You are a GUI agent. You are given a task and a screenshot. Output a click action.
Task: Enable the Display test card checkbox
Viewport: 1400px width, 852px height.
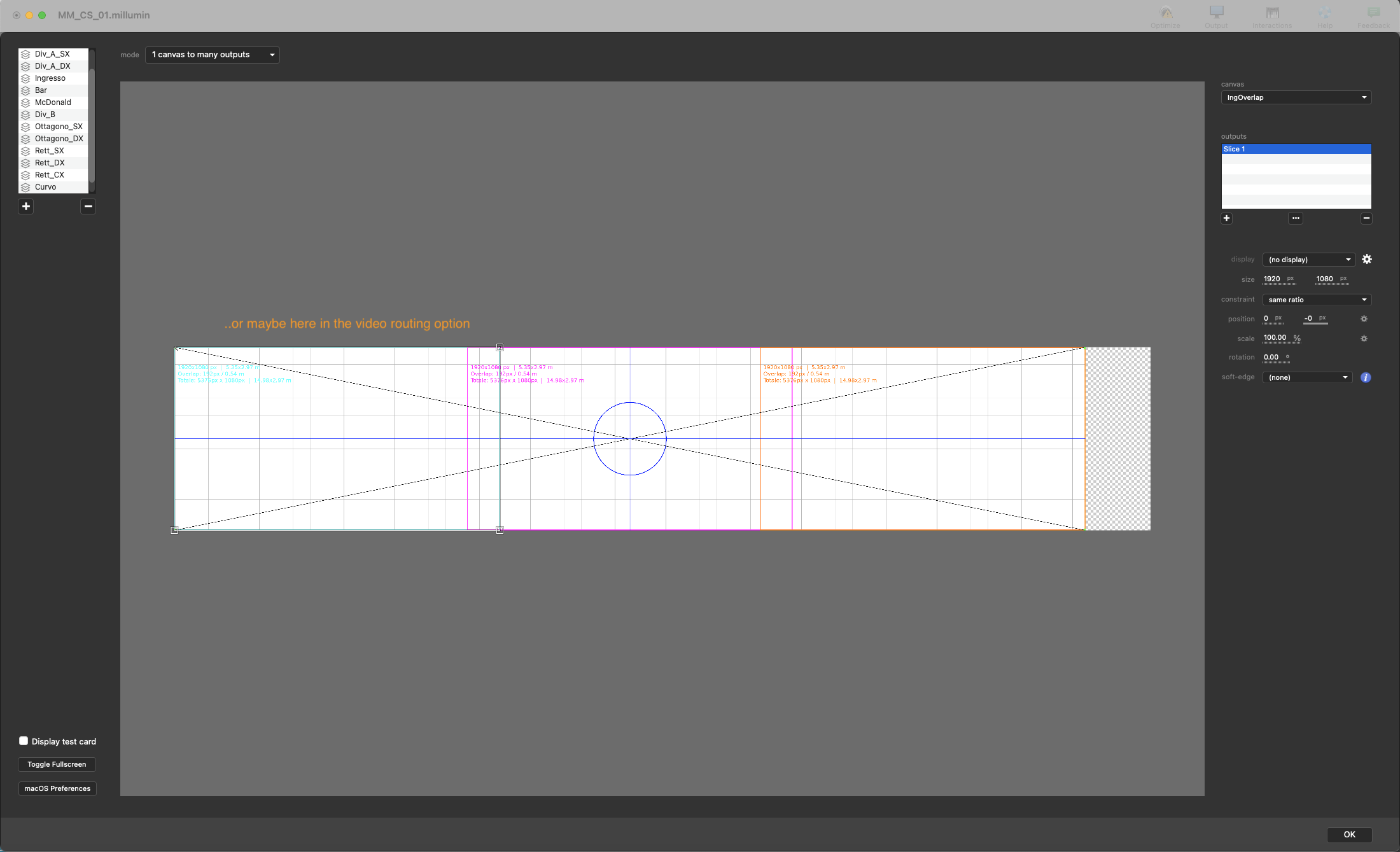click(x=24, y=741)
